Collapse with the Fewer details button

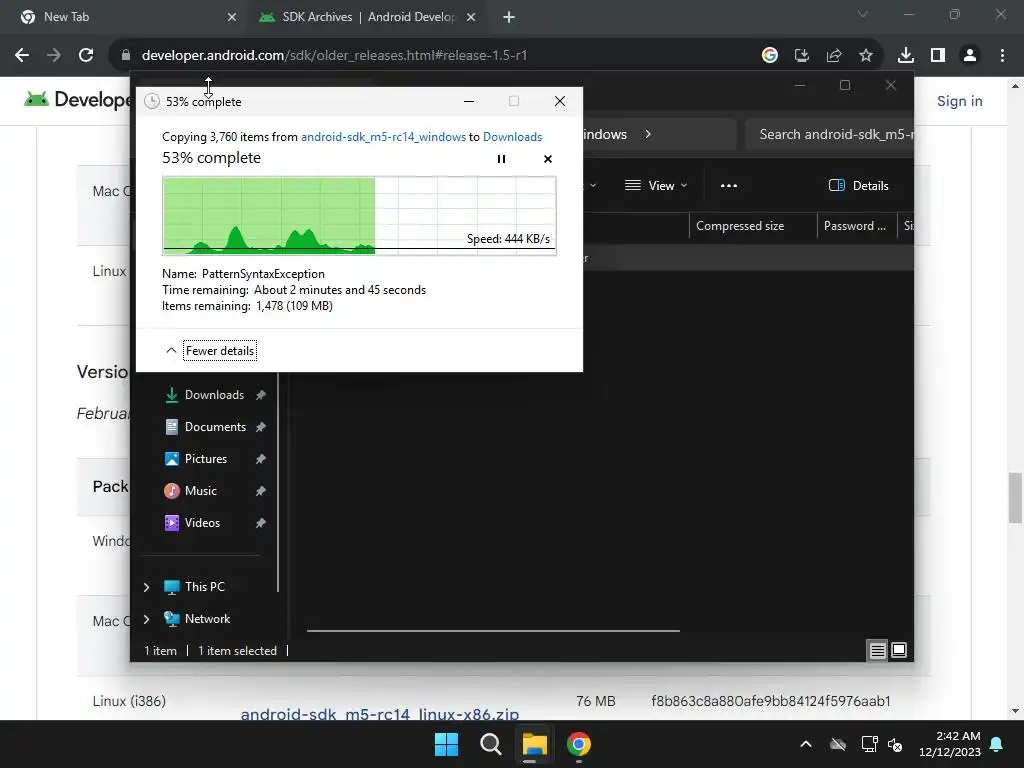tap(219, 351)
